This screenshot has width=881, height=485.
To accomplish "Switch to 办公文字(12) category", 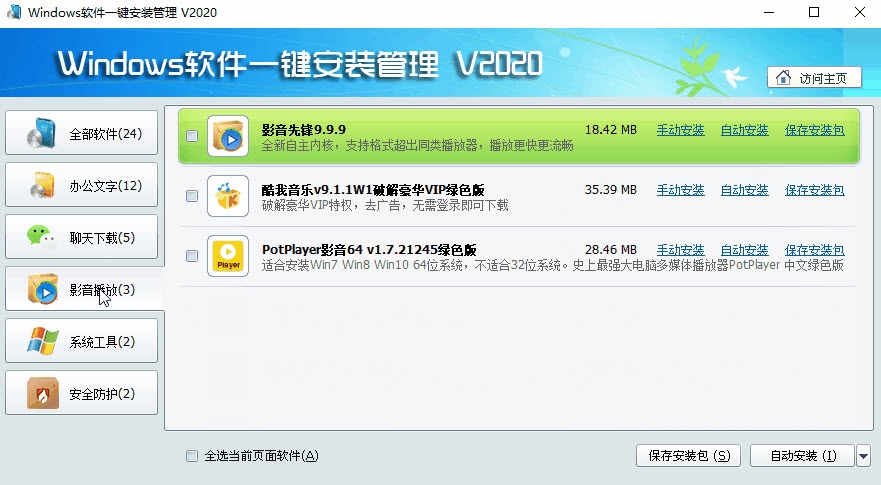I will click(x=81, y=185).
